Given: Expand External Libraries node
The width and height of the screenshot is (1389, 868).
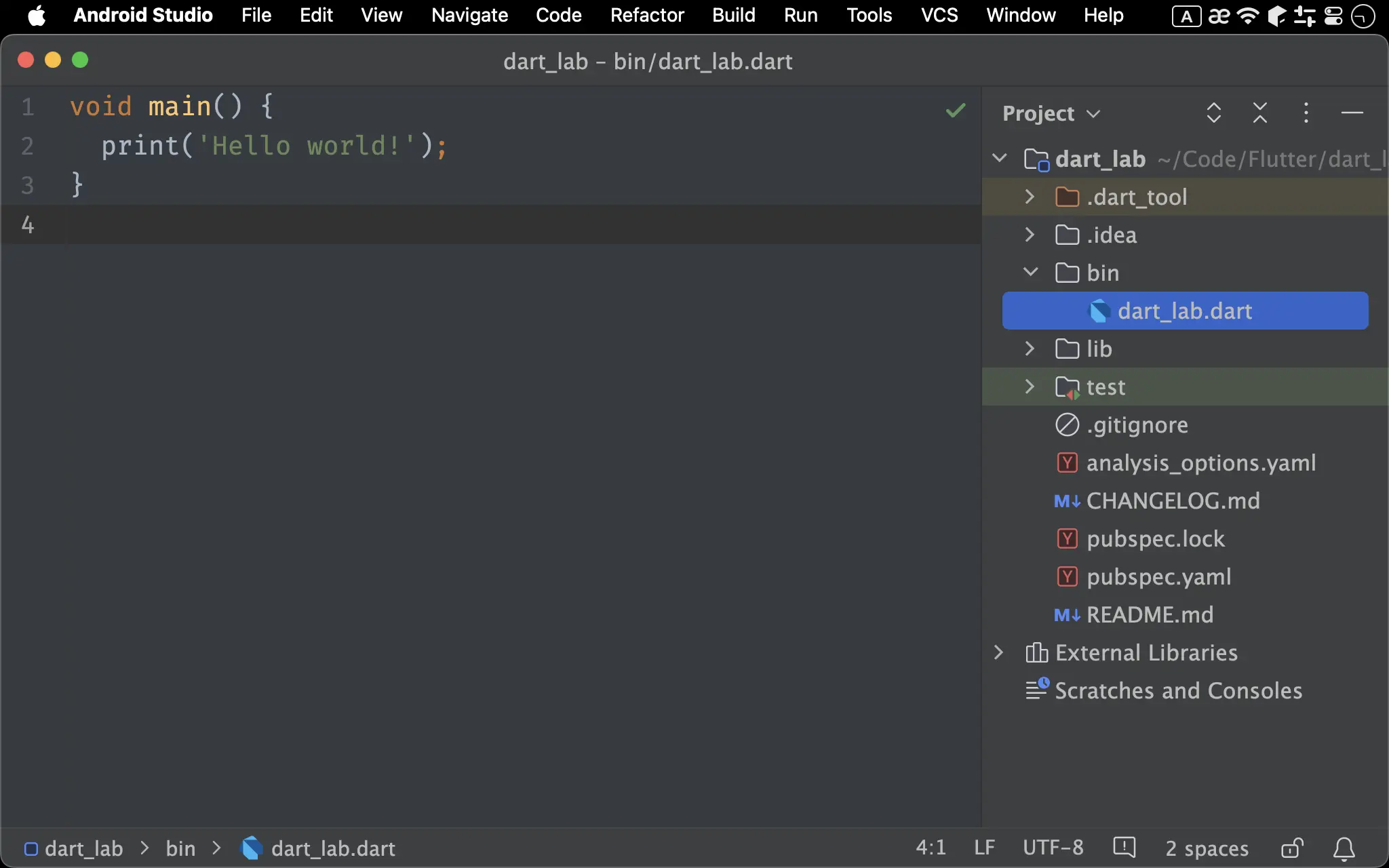Looking at the screenshot, I should tap(998, 652).
